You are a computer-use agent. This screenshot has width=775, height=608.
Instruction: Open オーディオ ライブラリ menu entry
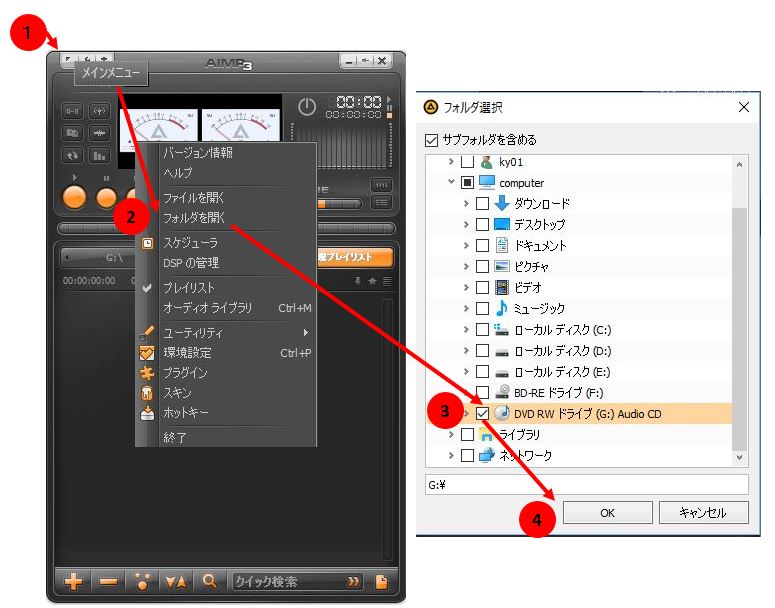[208, 307]
